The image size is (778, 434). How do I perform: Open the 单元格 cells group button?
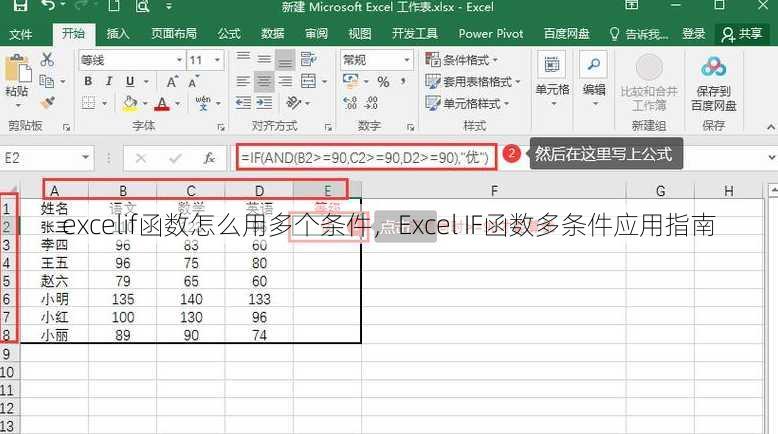click(x=552, y=79)
